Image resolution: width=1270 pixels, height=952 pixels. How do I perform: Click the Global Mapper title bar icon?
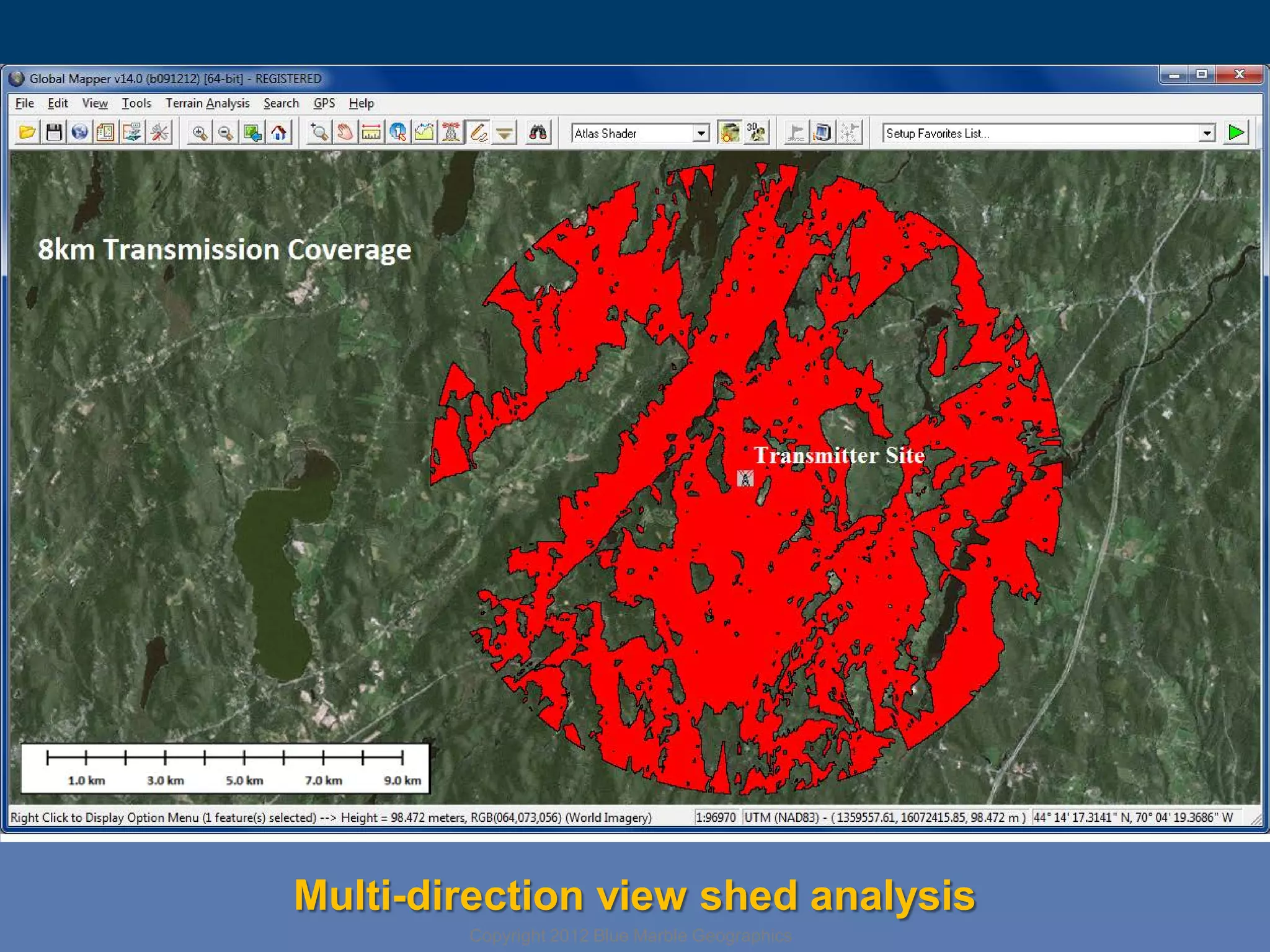tap(17, 79)
